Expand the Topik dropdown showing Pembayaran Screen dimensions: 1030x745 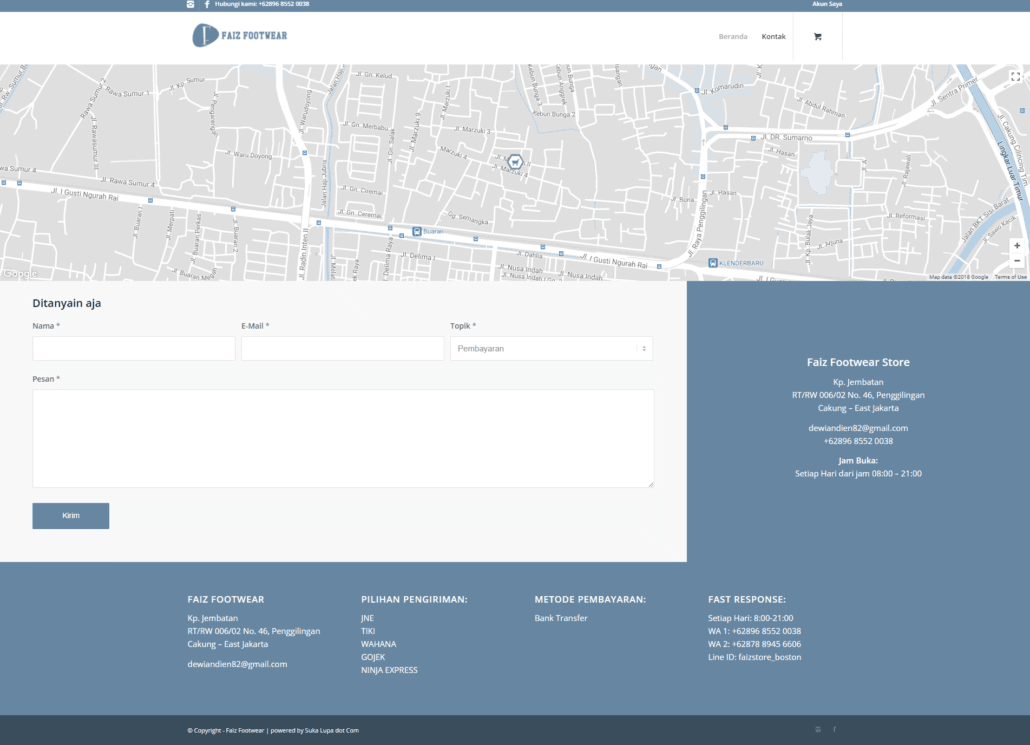pos(551,348)
